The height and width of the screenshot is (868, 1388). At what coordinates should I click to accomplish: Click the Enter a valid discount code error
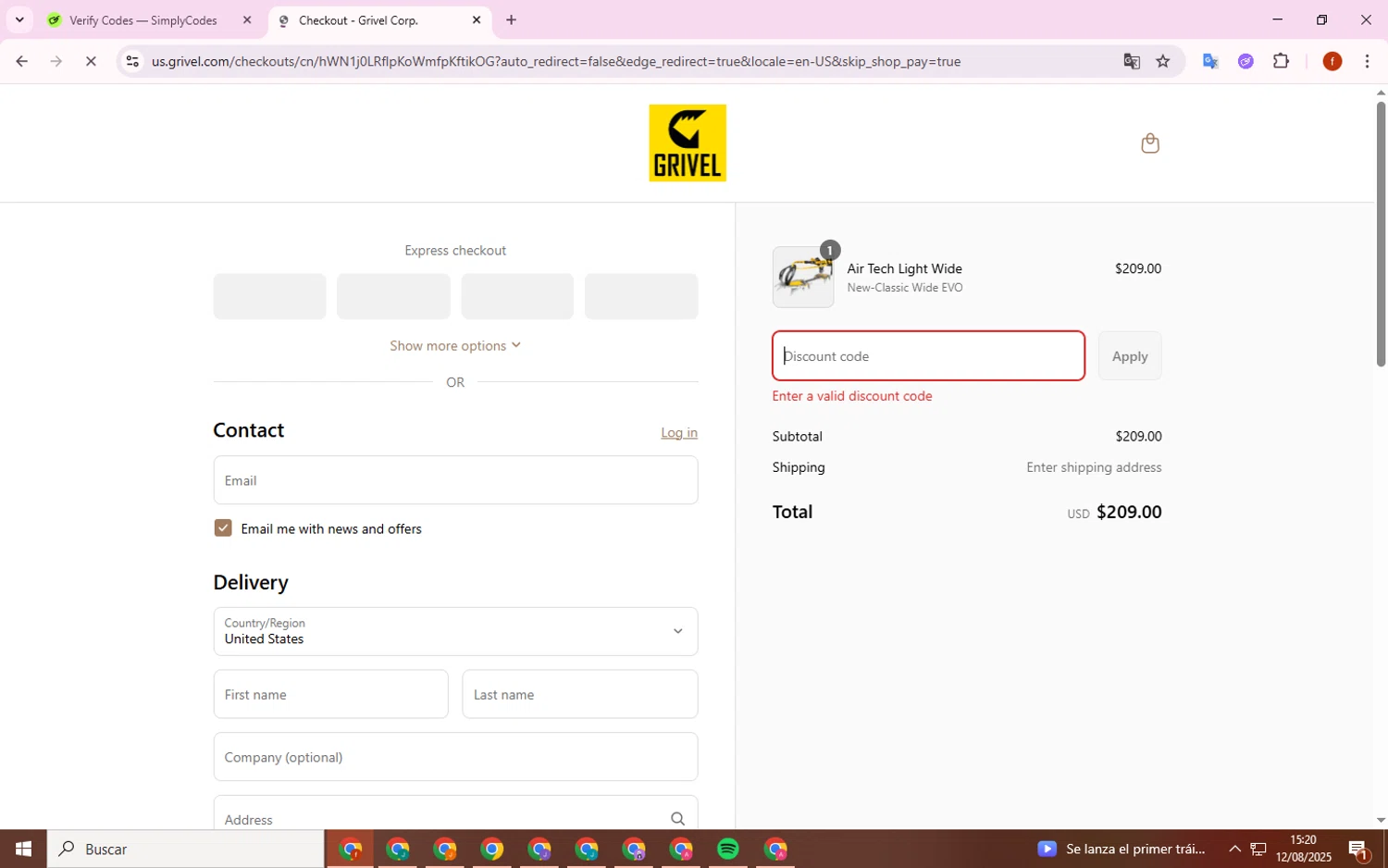pyautogui.click(x=852, y=396)
